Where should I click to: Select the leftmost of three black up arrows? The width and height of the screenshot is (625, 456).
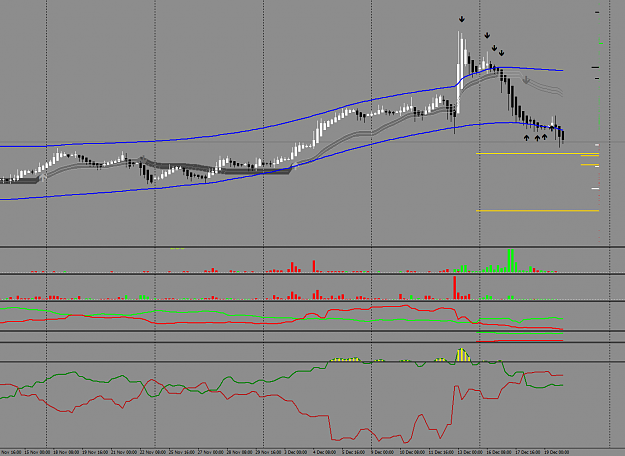pyautogui.click(x=527, y=138)
